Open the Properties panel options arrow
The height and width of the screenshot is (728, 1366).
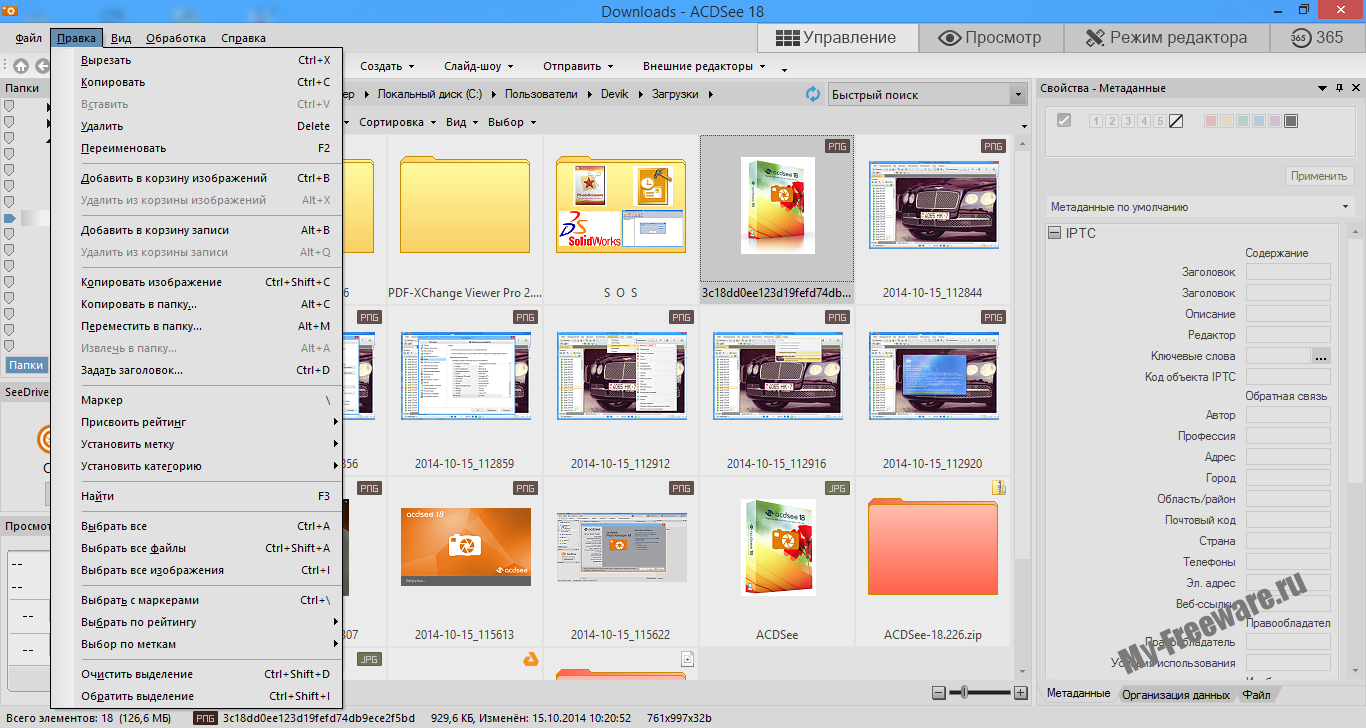(x=1324, y=88)
